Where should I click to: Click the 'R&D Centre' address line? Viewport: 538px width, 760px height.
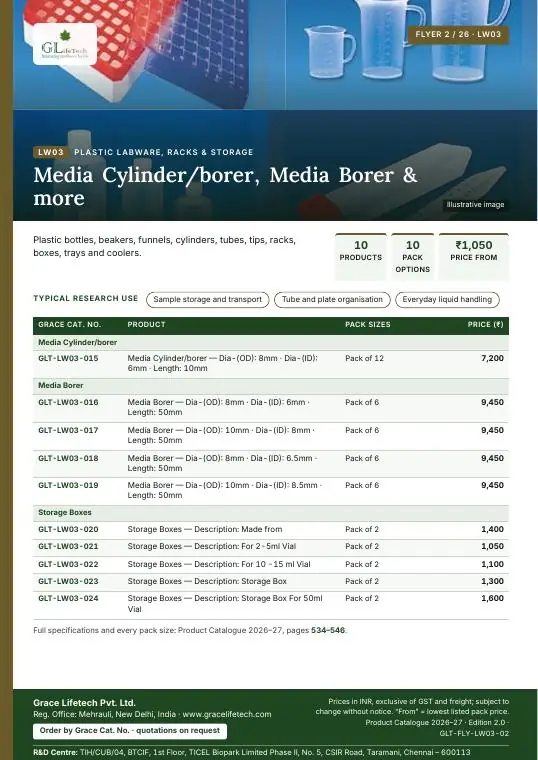coord(252,753)
